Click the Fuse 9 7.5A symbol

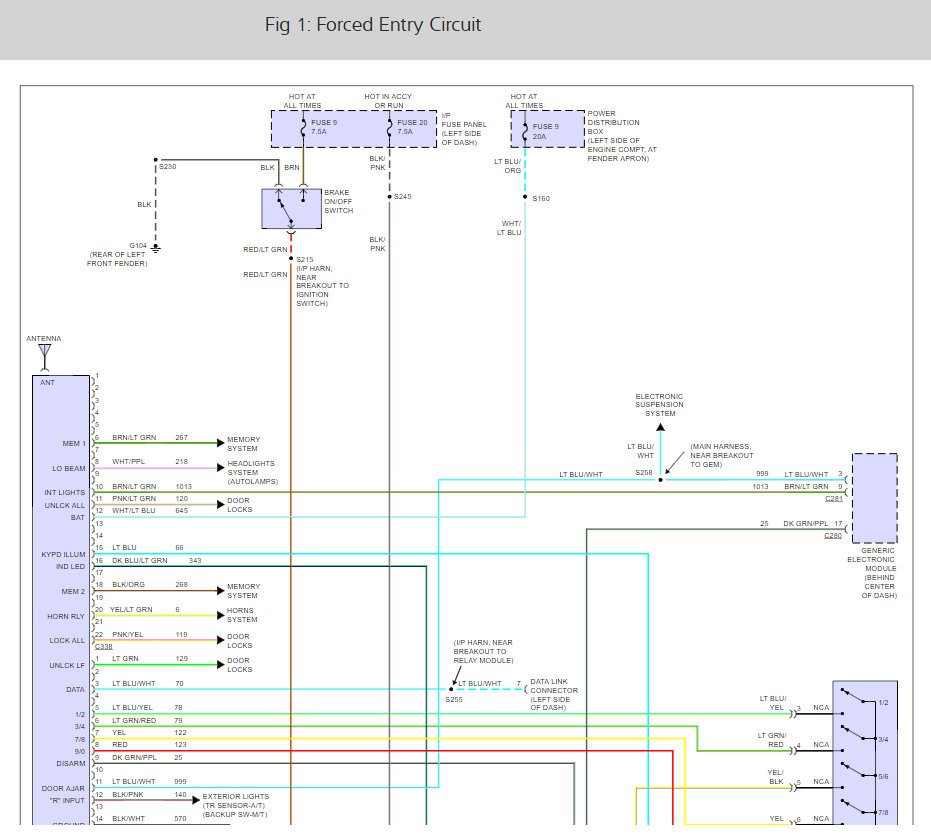303,127
